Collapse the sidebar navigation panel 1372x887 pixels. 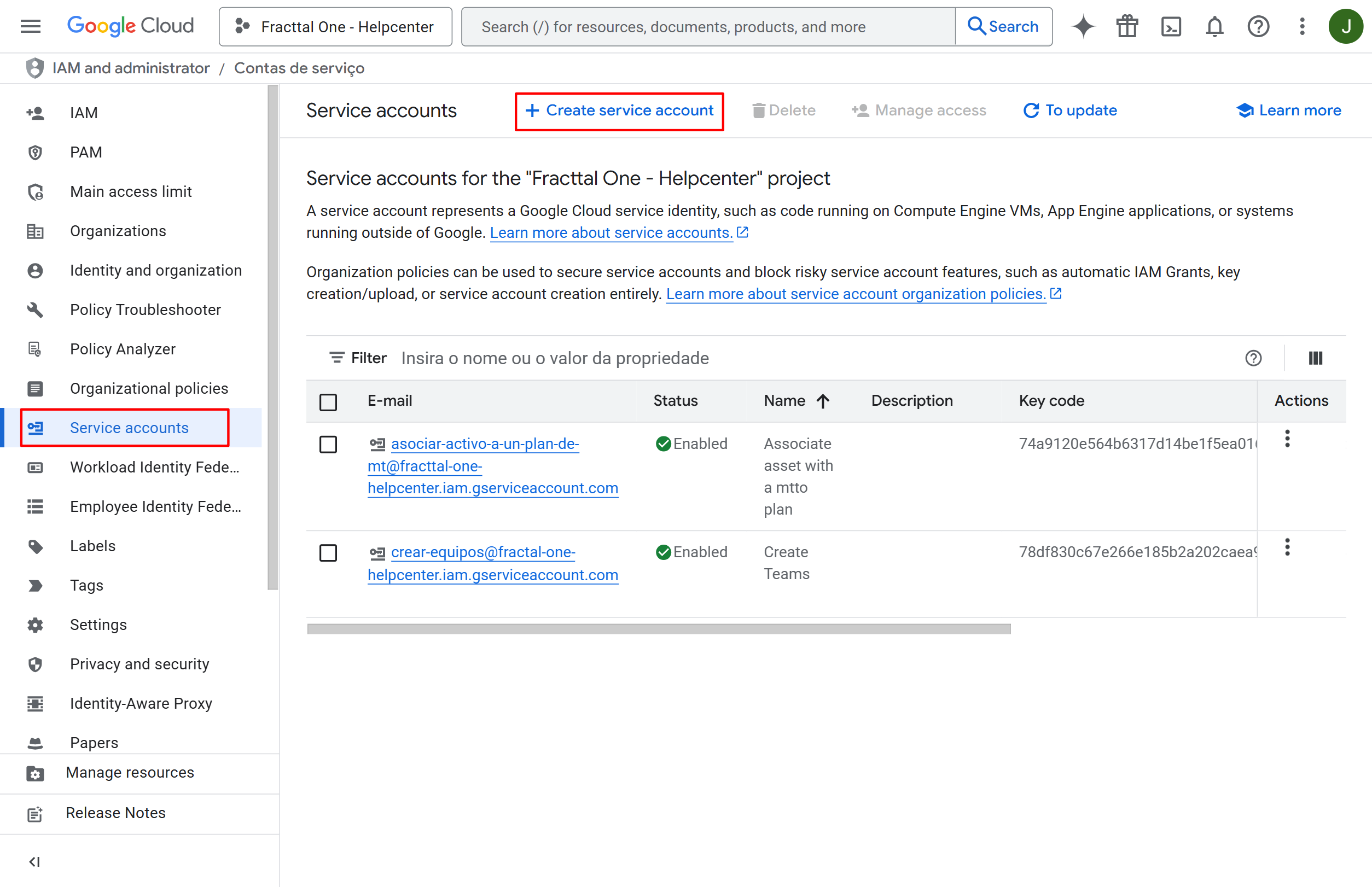pyautogui.click(x=34, y=862)
